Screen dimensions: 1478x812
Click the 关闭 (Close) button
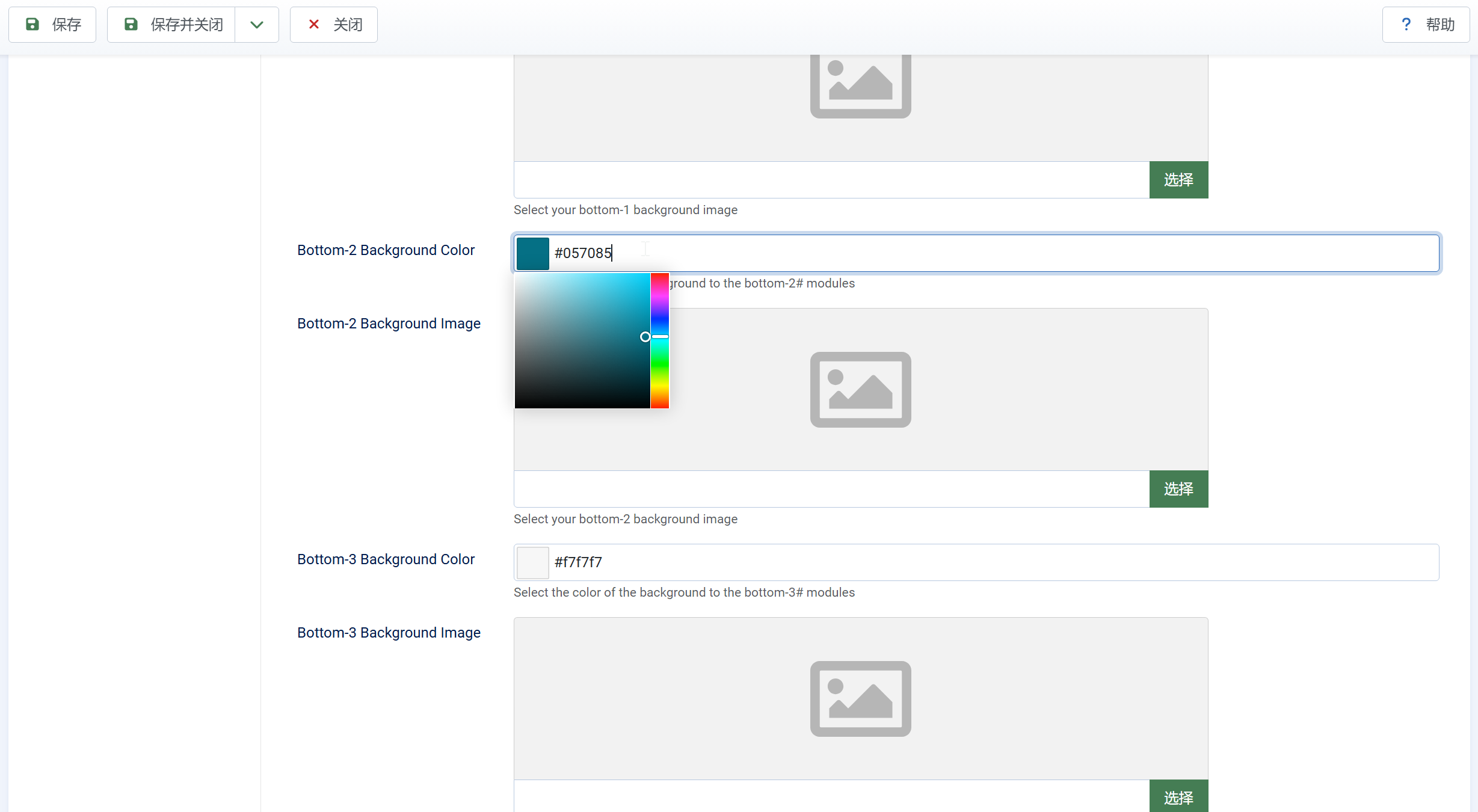pos(334,25)
